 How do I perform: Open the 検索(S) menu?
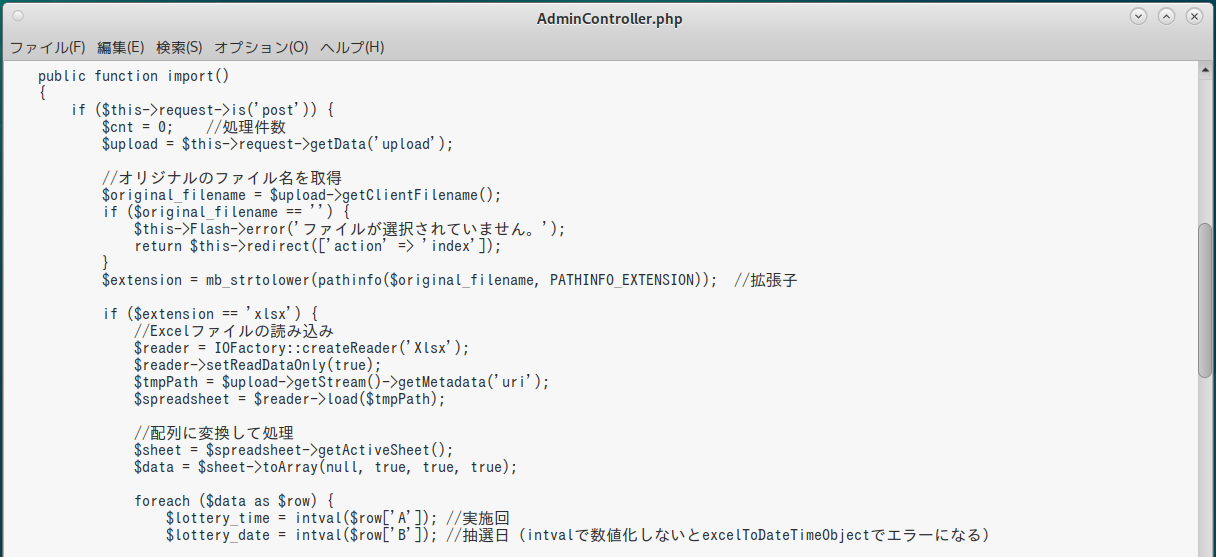tap(179, 47)
